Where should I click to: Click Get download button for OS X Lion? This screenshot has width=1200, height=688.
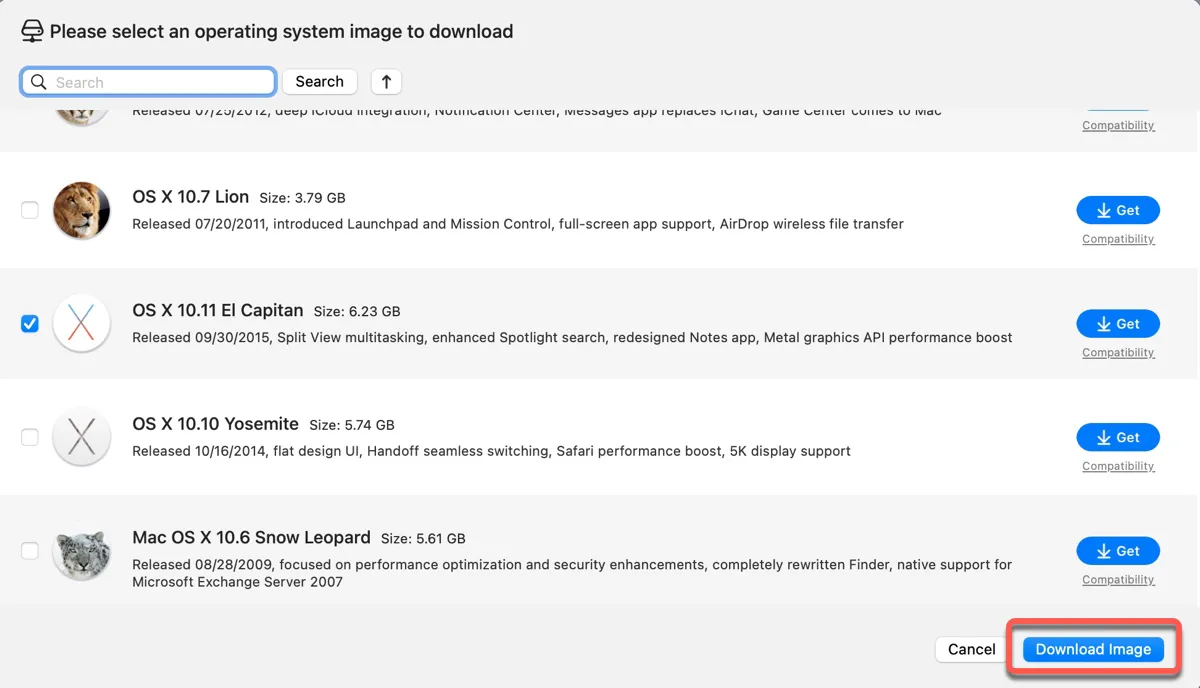pos(1118,210)
